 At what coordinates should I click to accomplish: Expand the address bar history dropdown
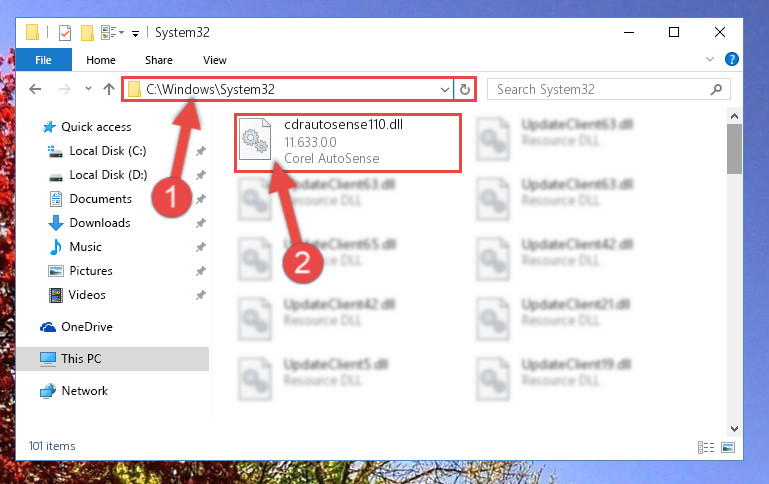point(444,90)
